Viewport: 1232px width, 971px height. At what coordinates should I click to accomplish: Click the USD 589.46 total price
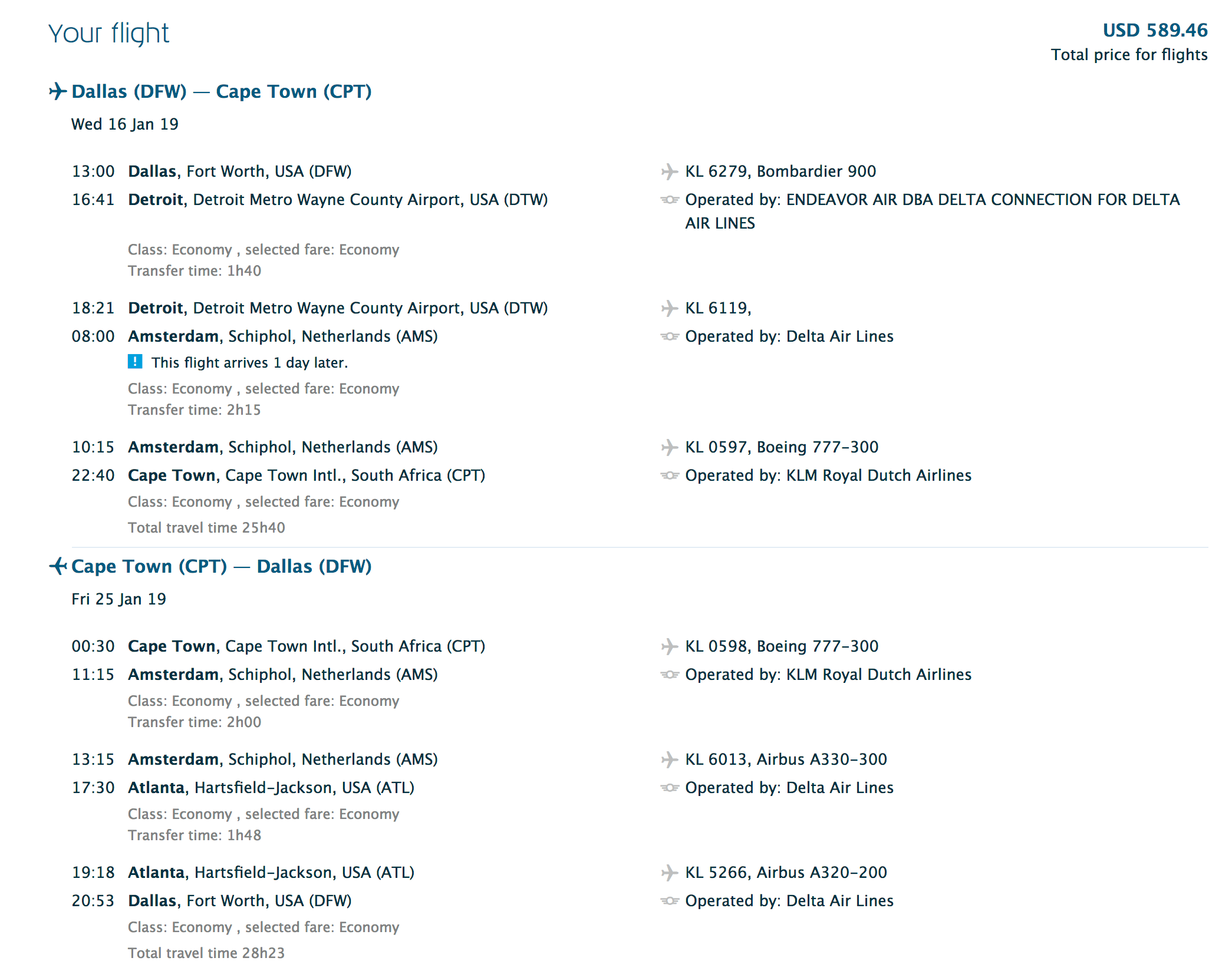pos(1155,30)
